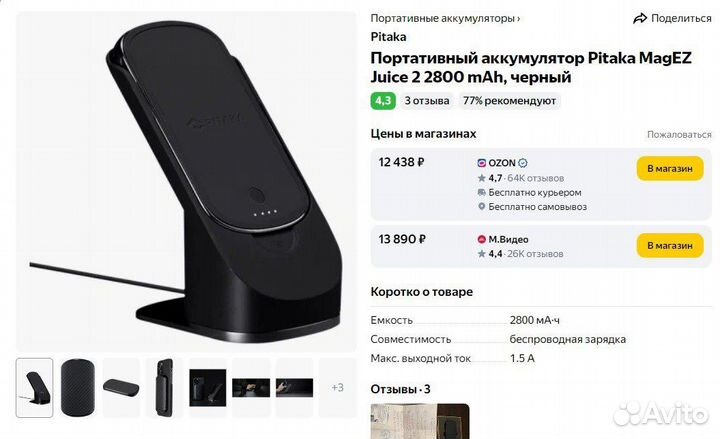Screen dimensions: 720x439
Task: Open the Pitaka brand link
Action: 388,37
